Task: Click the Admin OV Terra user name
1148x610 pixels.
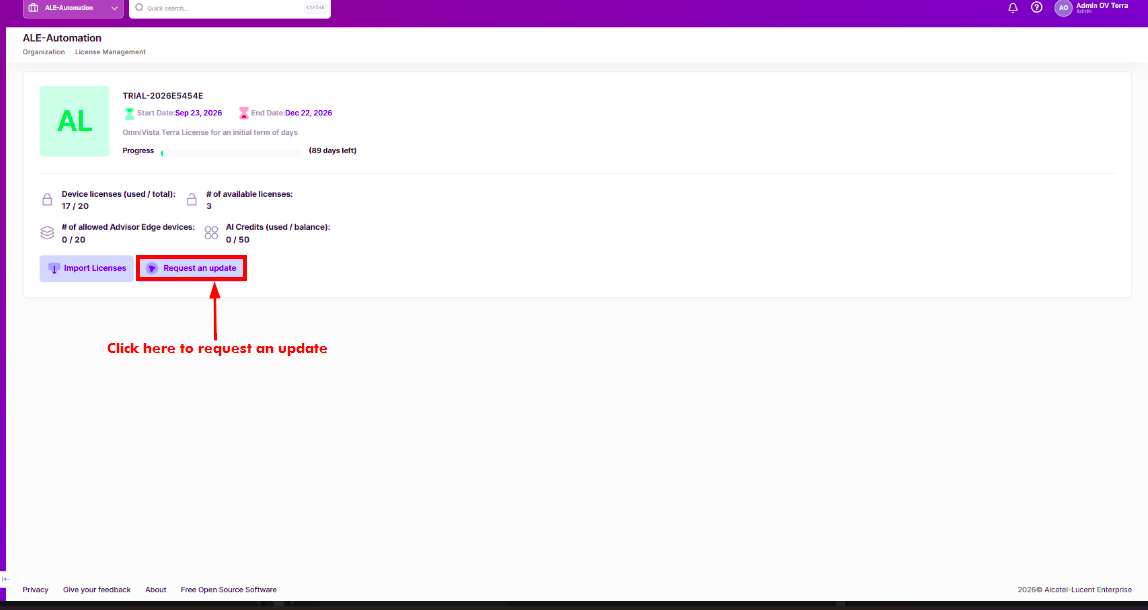Action: 1102,5
